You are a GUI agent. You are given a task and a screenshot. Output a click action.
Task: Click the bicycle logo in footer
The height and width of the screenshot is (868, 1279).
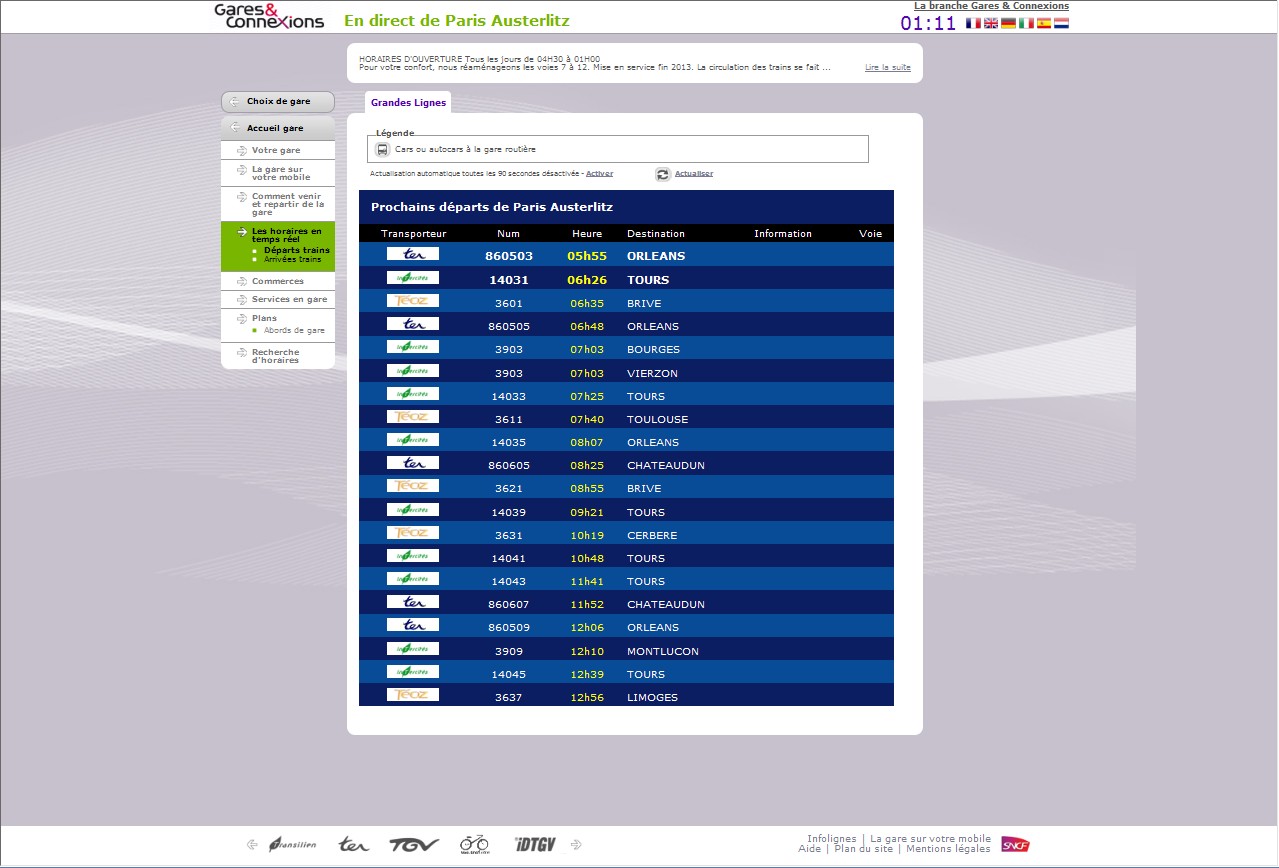[475, 844]
